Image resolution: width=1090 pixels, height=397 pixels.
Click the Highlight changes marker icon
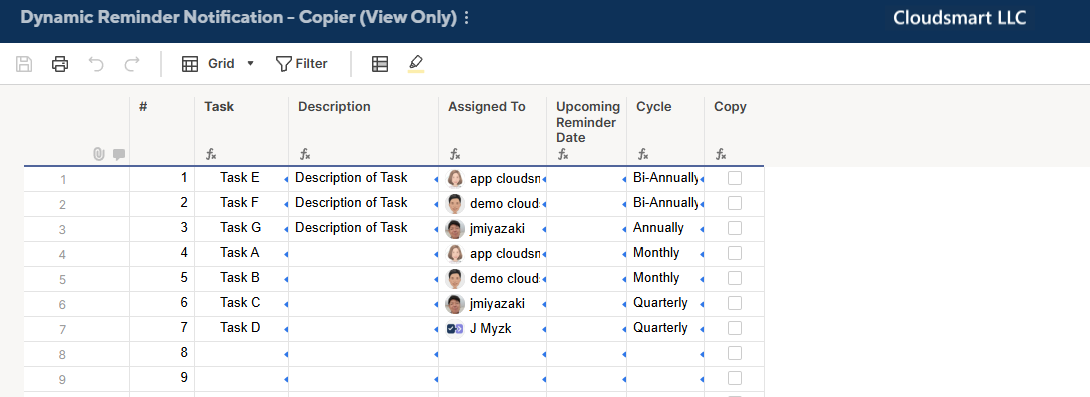[416, 63]
